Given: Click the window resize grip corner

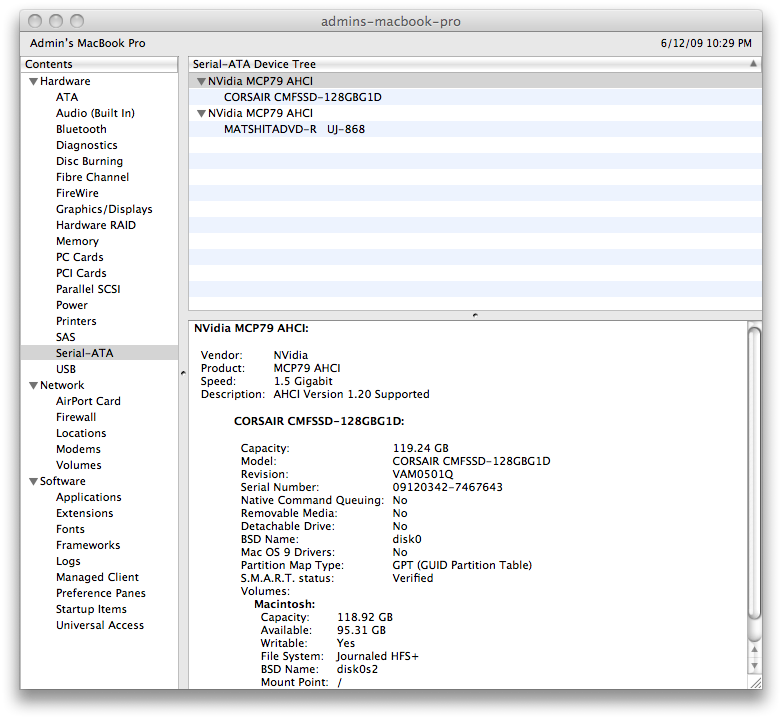Looking at the screenshot, I should pos(756,682).
